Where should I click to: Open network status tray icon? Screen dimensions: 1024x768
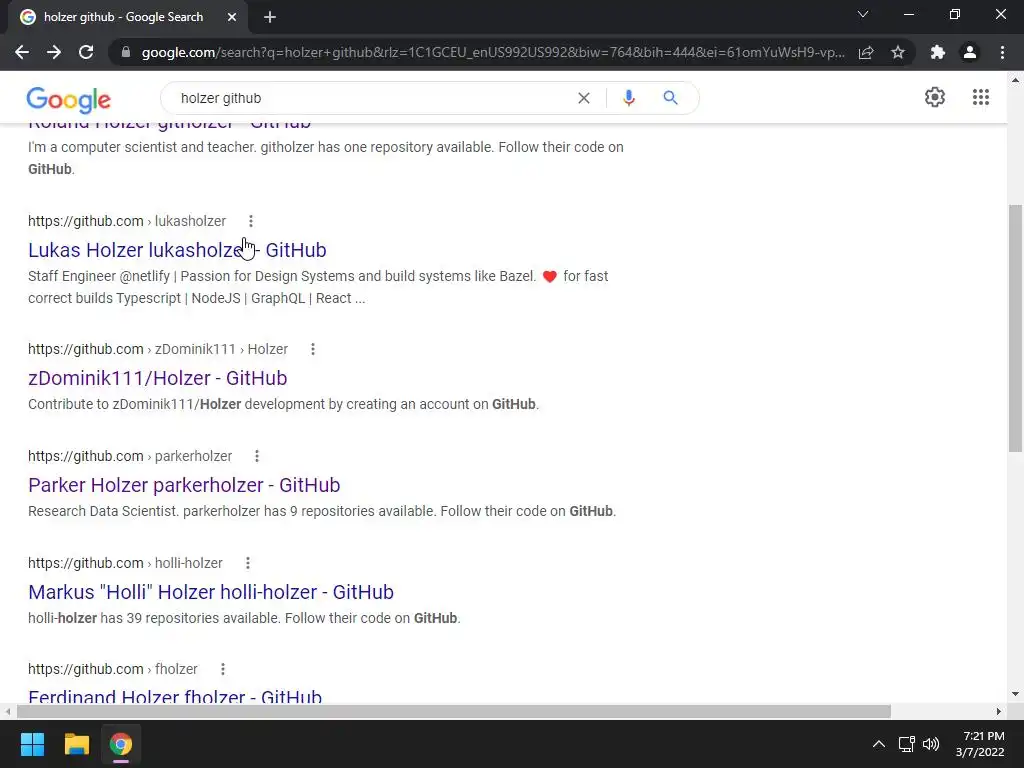906,744
